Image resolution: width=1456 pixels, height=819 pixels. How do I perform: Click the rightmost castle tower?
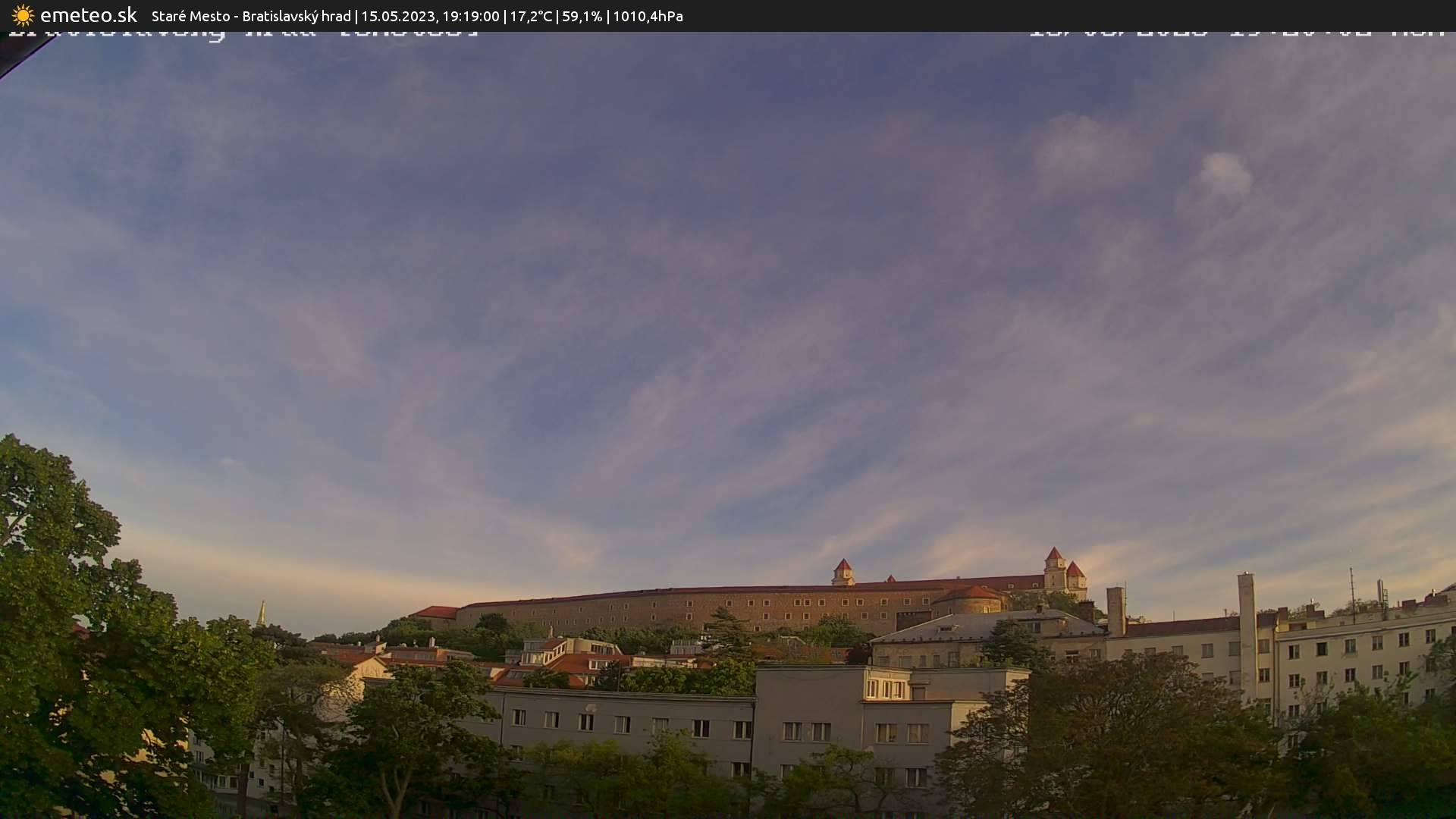click(1077, 573)
